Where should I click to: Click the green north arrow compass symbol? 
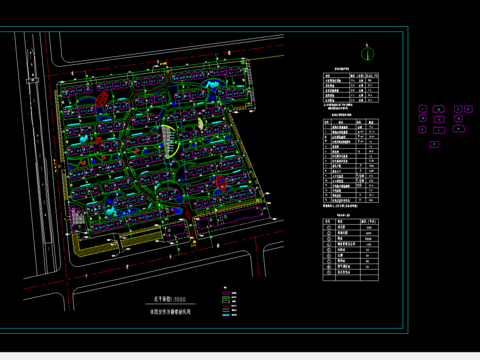[x=367, y=53]
